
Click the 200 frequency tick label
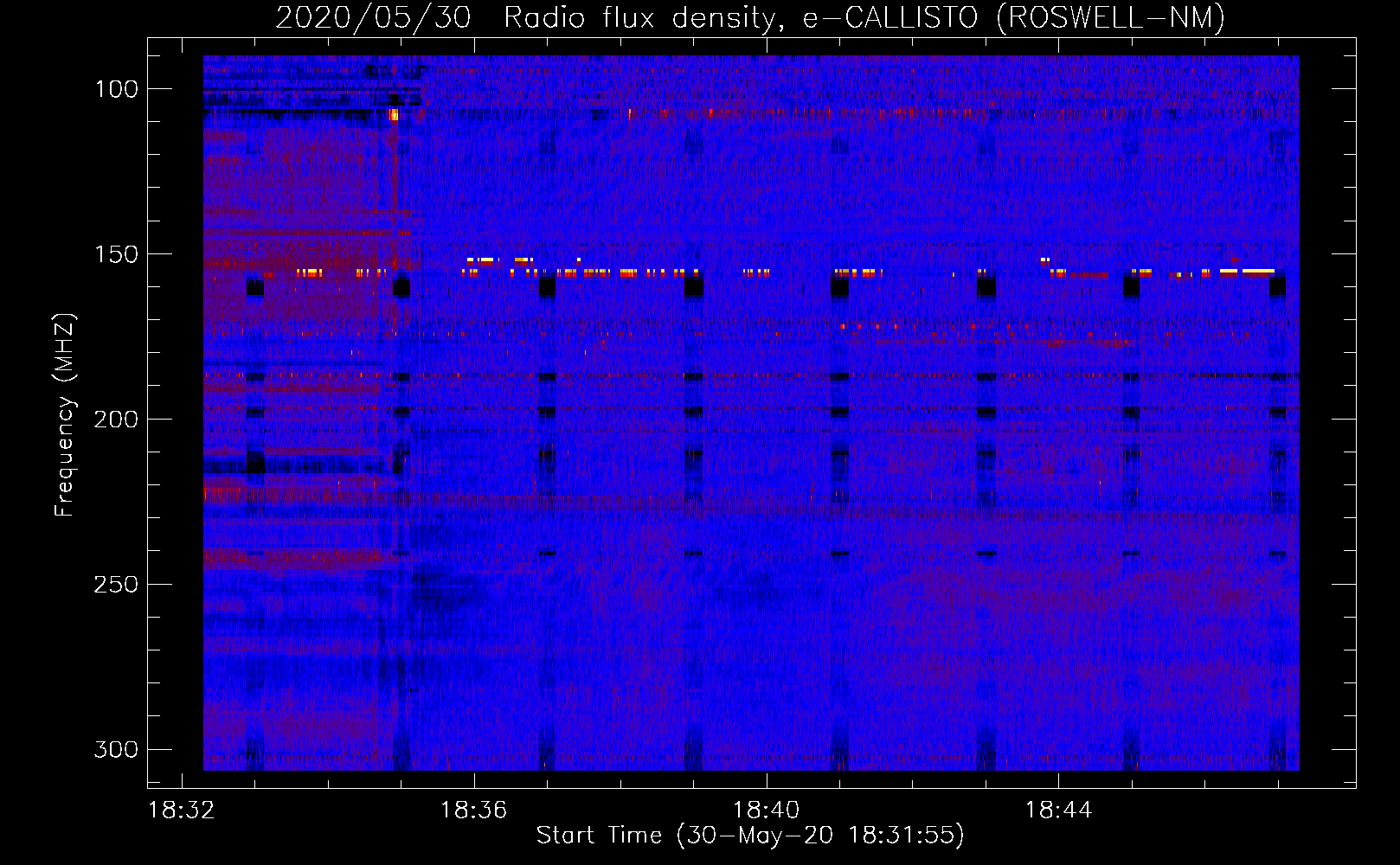[x=116, y=420]
